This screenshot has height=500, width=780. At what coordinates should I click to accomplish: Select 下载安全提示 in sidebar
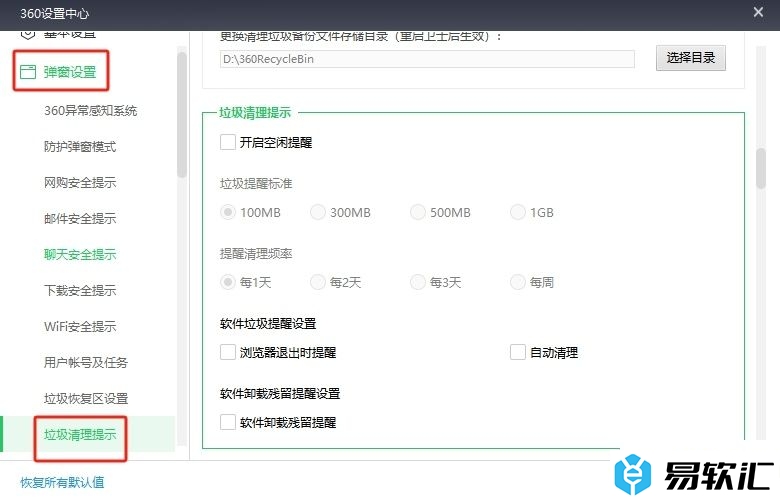(x=80, y=291)
